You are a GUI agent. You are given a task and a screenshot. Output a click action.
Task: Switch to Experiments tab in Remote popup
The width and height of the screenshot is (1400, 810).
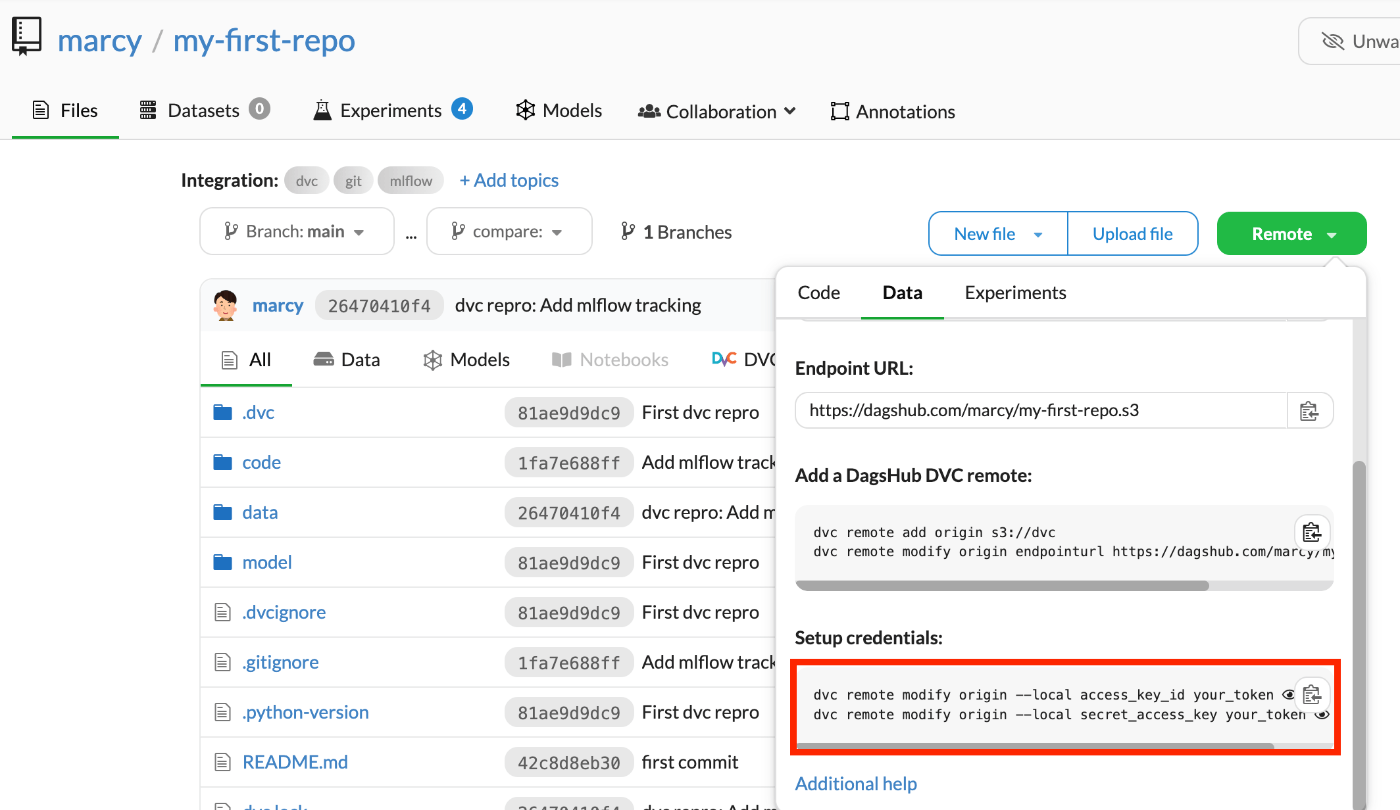(1015, 293)
